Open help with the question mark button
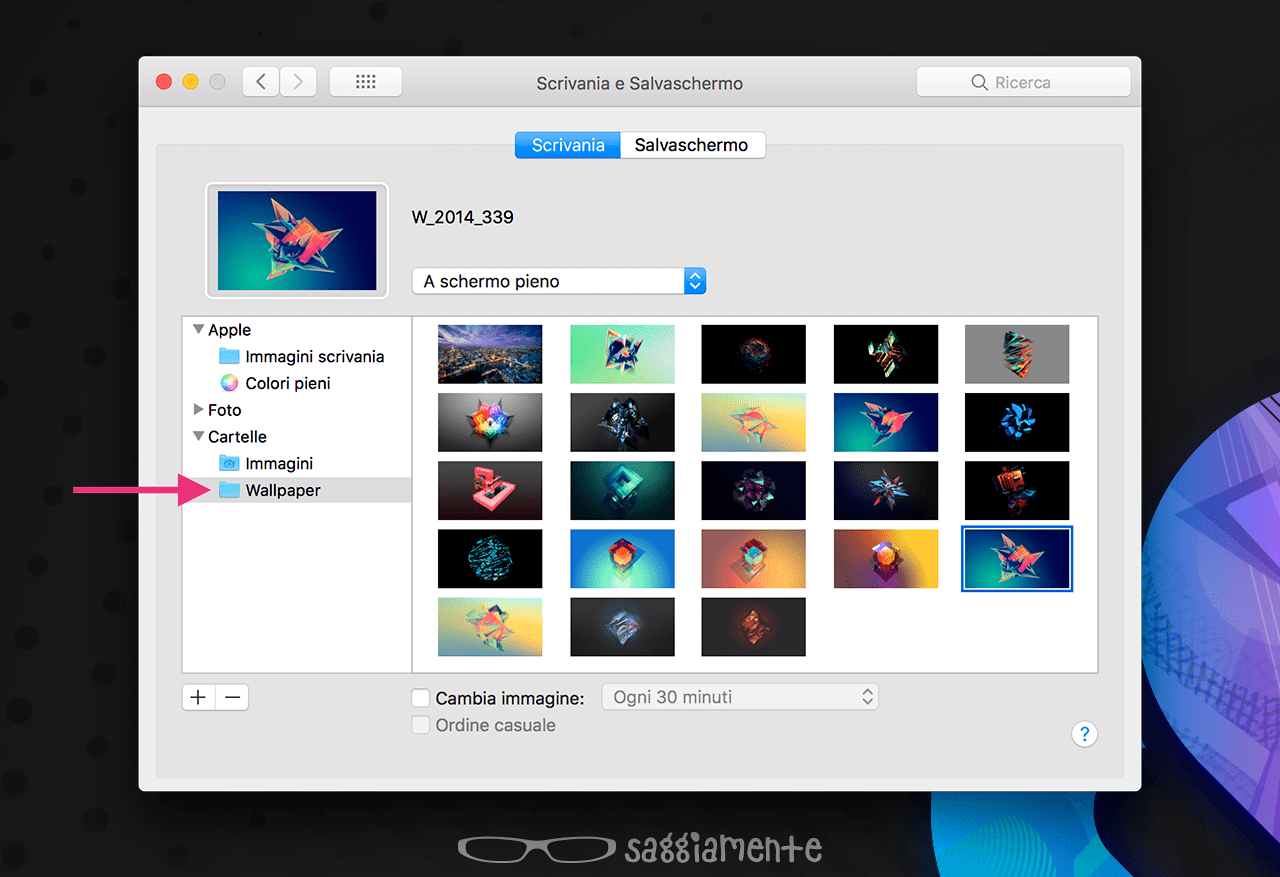Image resolution: width=1280 pixels, height=877 pixels. [1084, 734]
